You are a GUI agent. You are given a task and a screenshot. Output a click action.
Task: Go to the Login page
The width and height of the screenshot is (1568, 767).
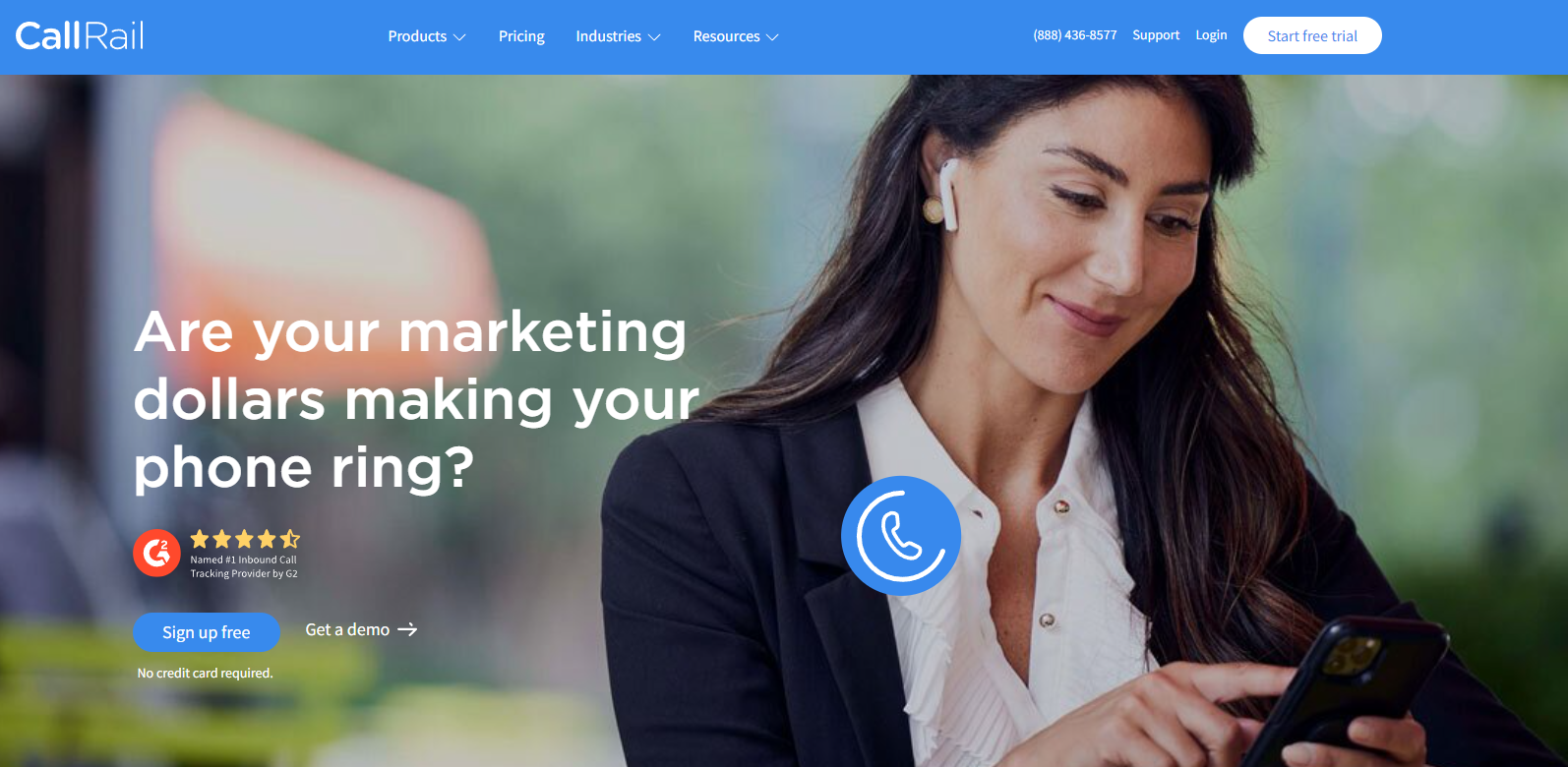(x=1211, y=35)
